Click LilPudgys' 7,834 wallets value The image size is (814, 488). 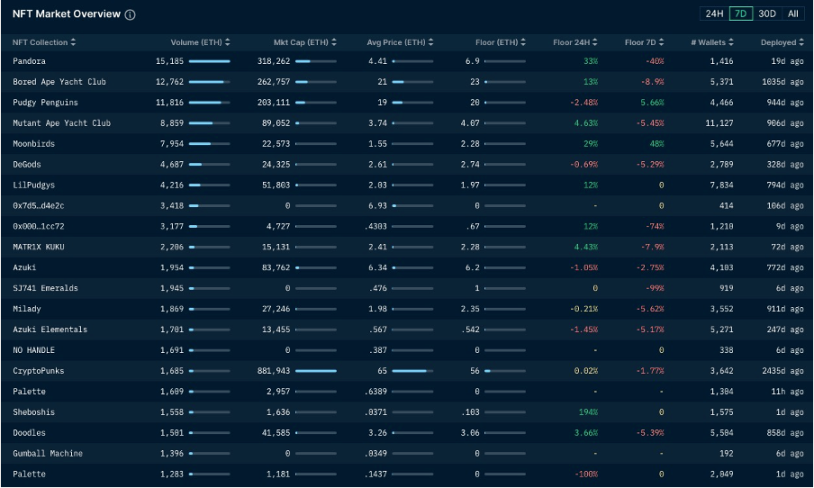[x=722, y=185]
